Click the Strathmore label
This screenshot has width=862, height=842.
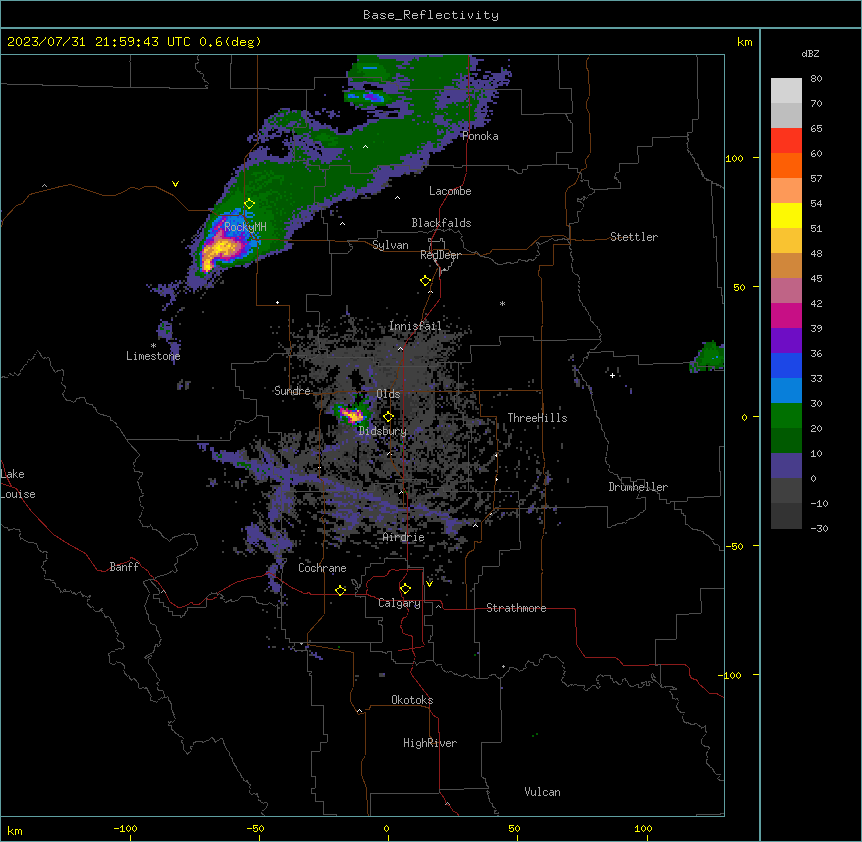(x=516, y=608)
